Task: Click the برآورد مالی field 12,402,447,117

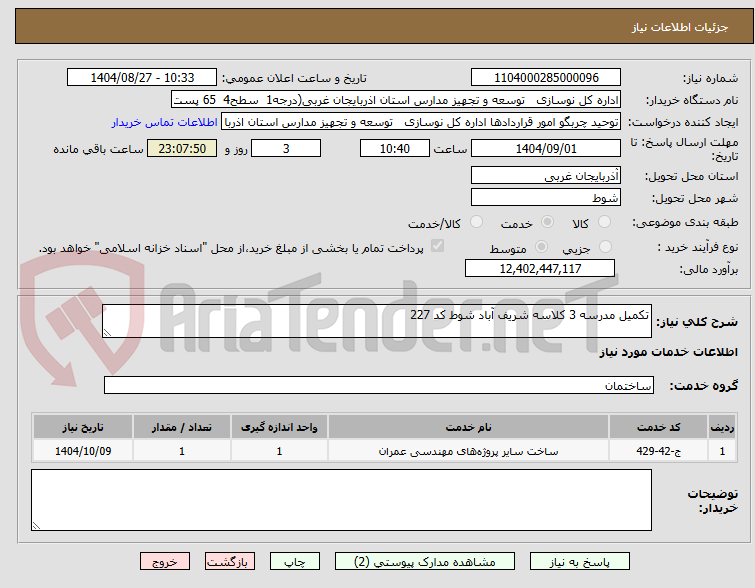Action: tap(540, 268)
